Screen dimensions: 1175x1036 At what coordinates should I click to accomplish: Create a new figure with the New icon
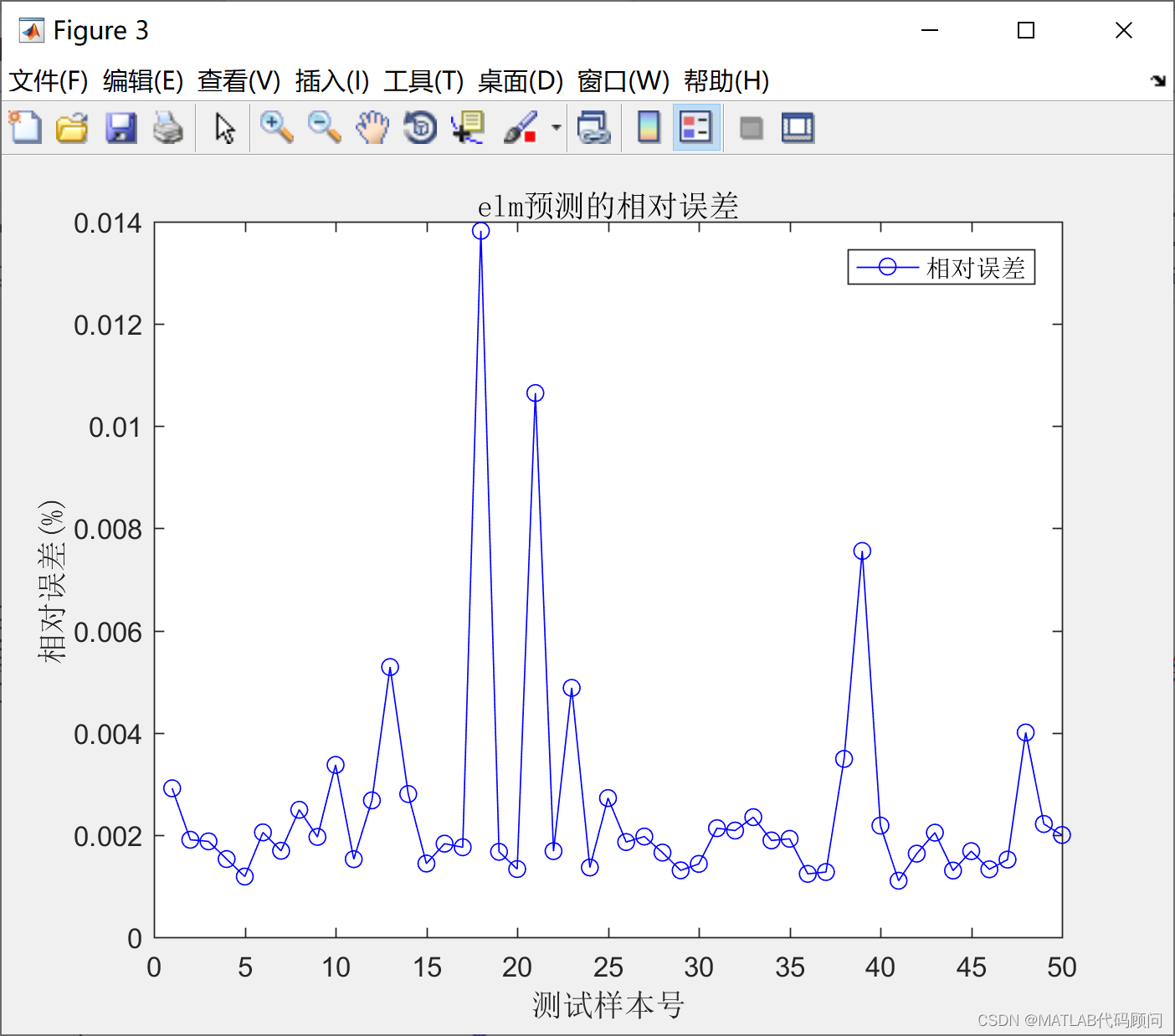[x=24, y=127]
